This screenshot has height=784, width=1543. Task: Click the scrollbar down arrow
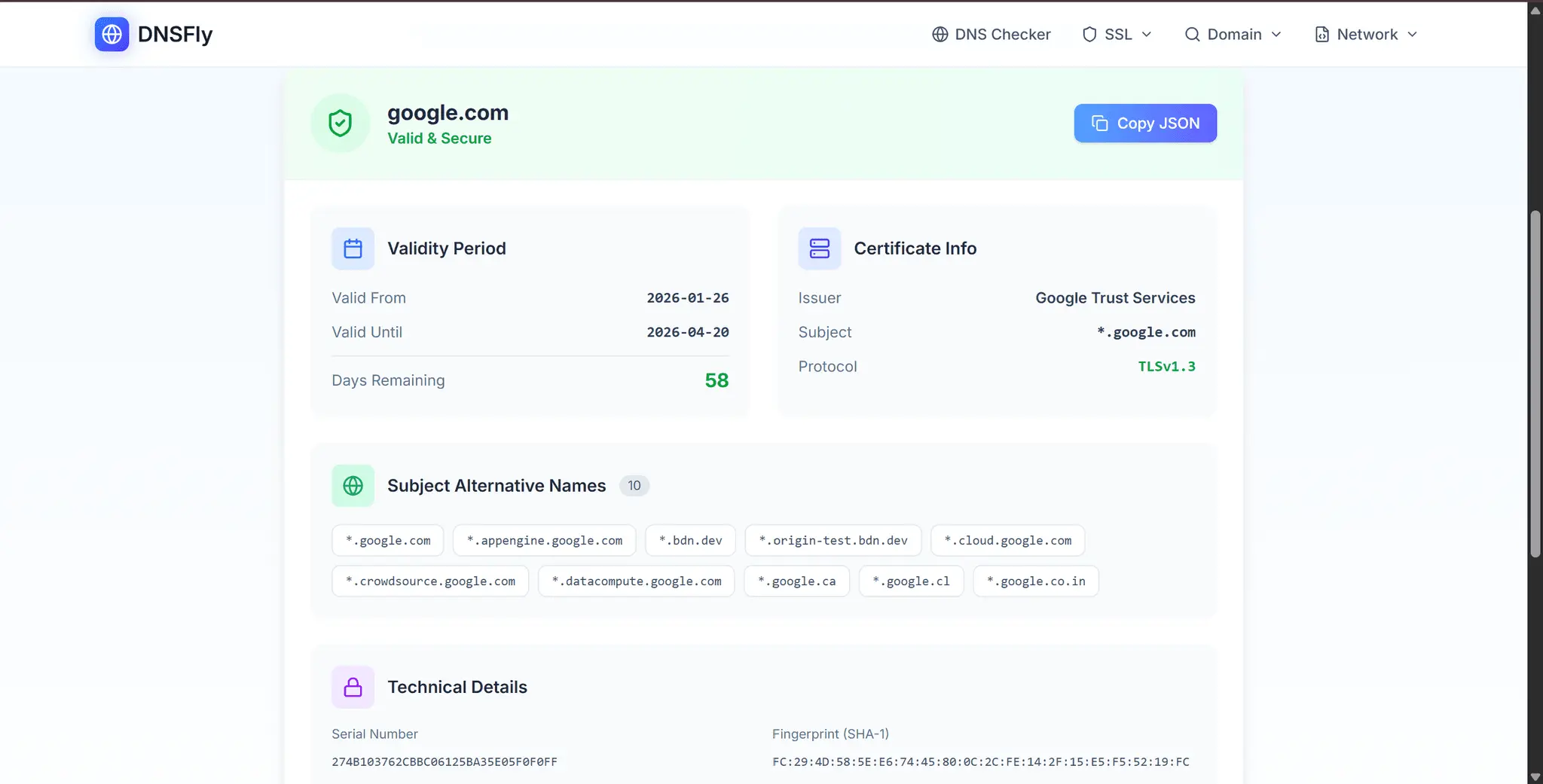click(1535, 776)
